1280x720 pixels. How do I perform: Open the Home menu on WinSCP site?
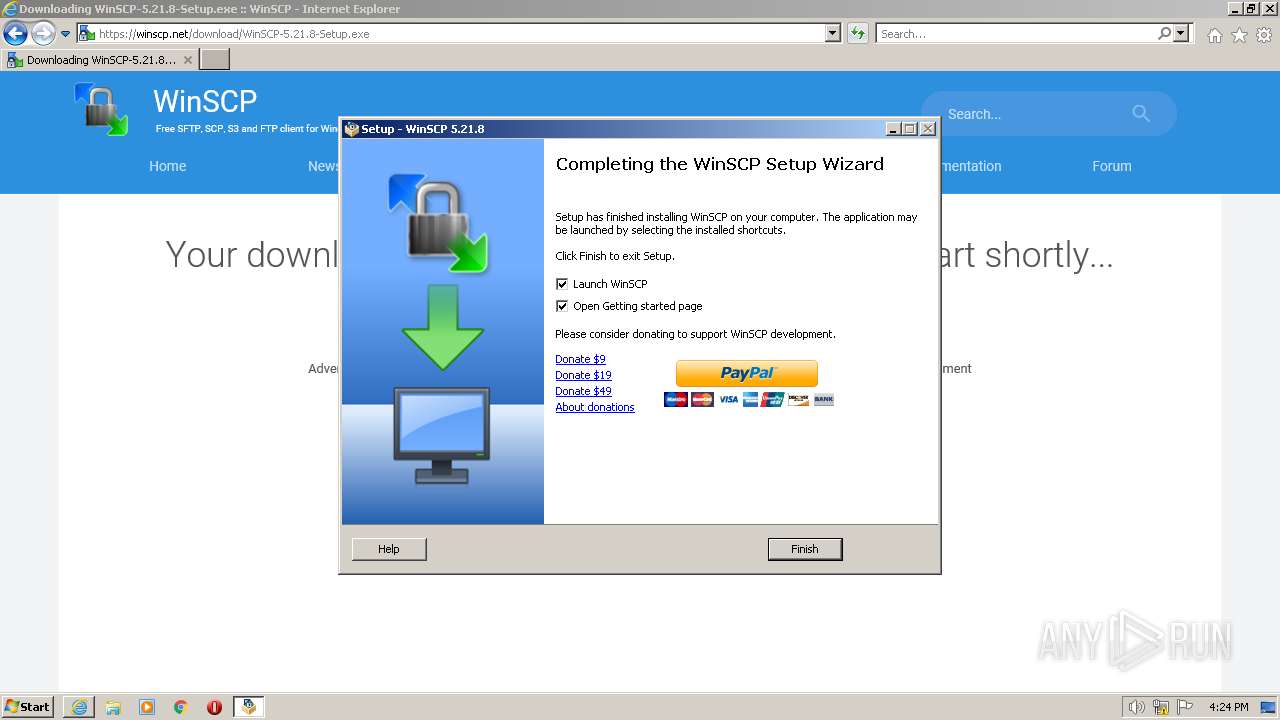[168, 166]
